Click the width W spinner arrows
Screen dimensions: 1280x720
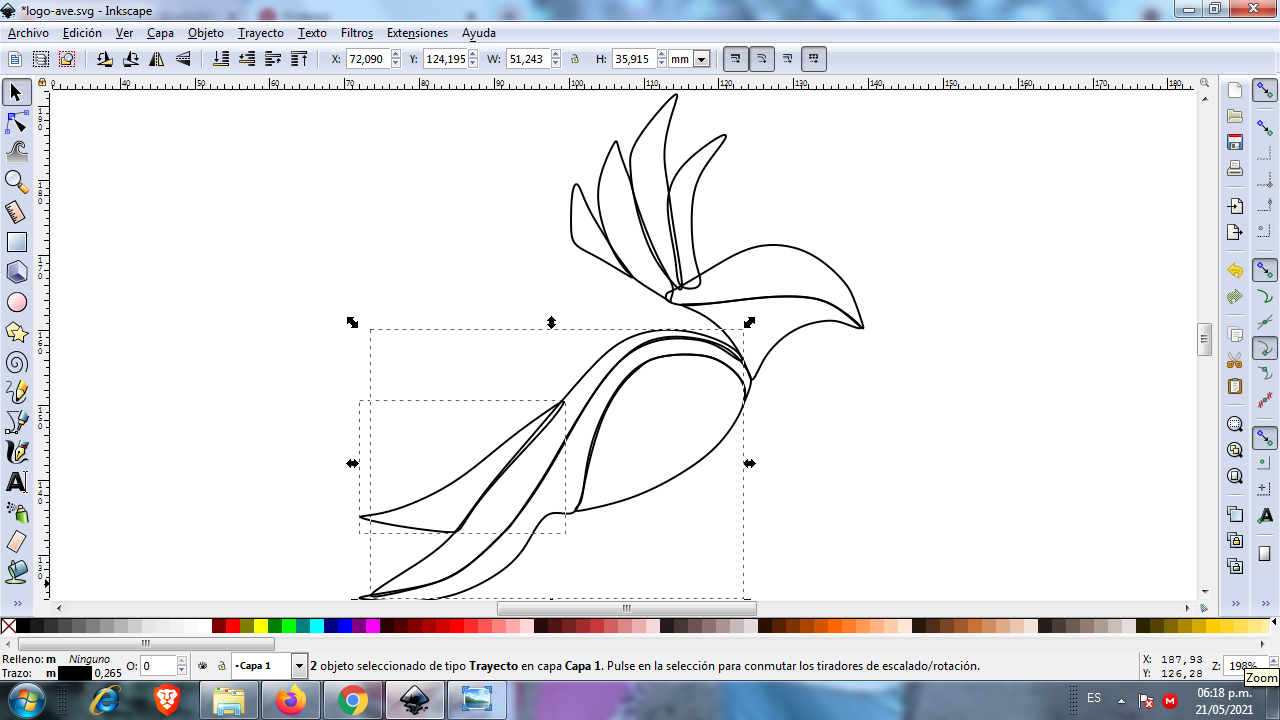pos(556,59)
